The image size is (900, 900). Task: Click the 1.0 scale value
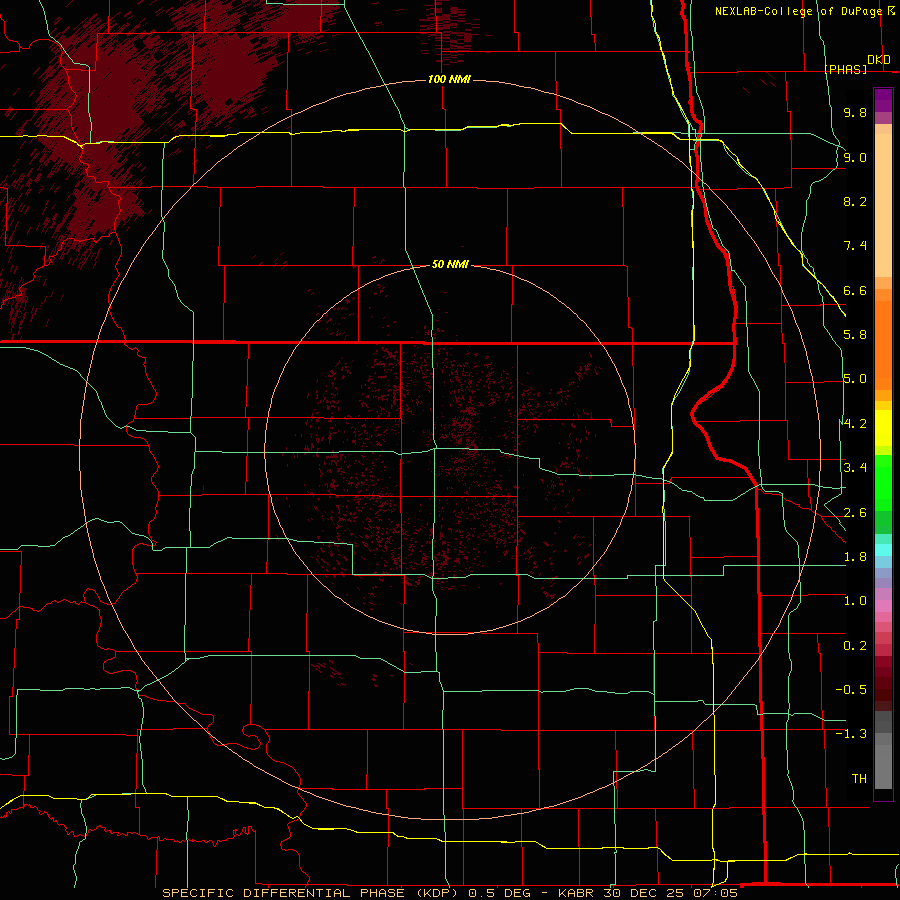[855, 601]
